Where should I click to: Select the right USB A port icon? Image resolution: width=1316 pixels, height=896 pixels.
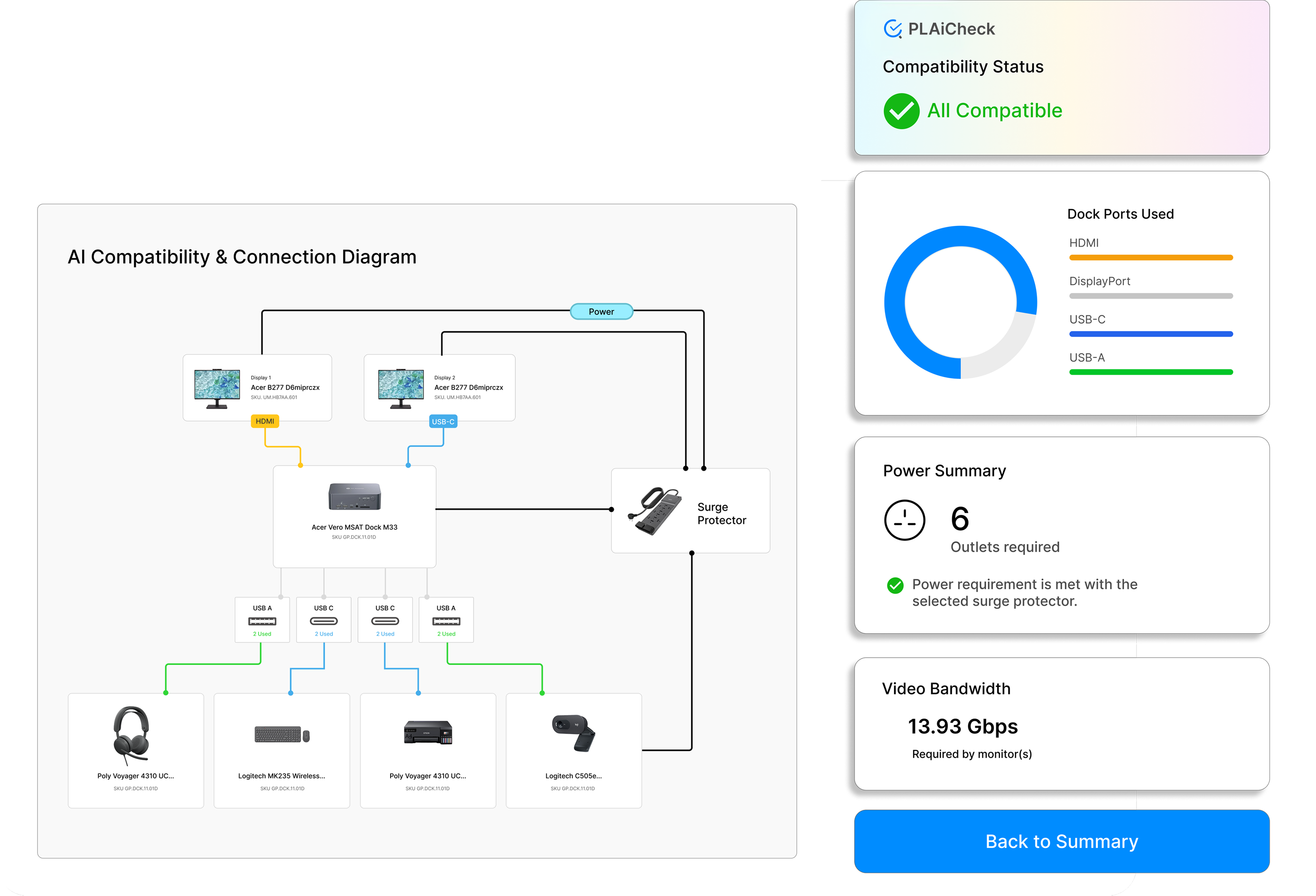446,622
